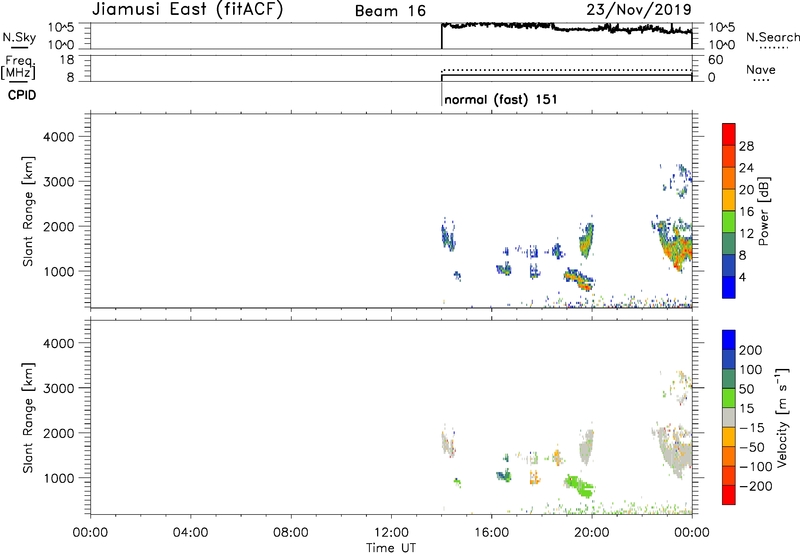Click the red top segment of Power colorbar

pyautogui.click(x=729, y=134)
